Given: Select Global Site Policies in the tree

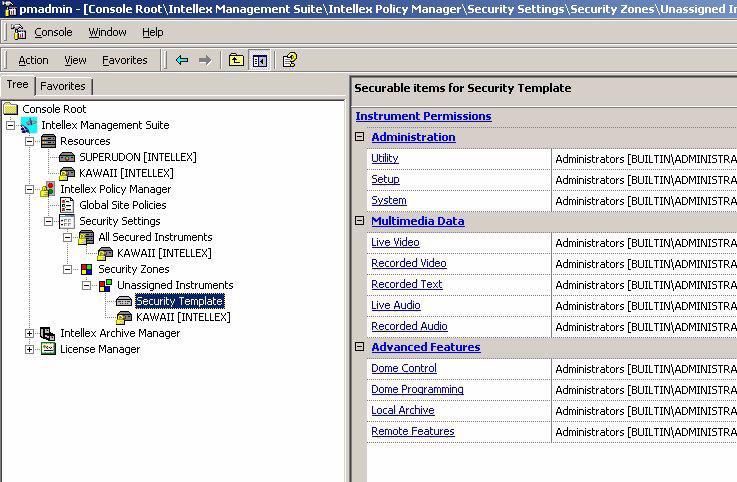Looking at the screenshot, I should pyautogui.click(x=123, y=205).
